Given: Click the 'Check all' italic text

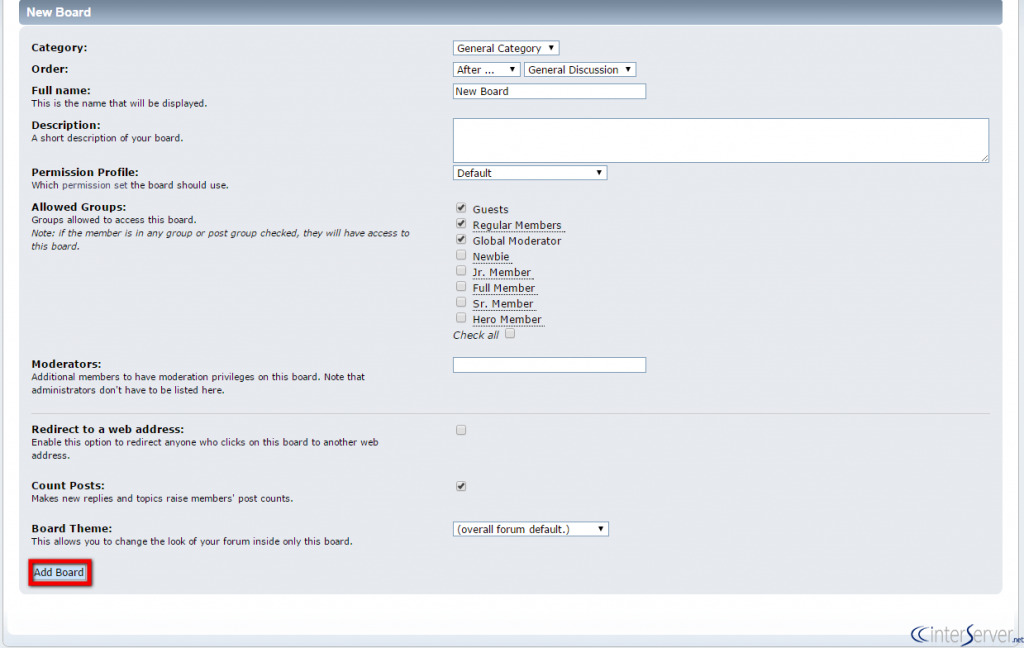Looking at the screenshot, I should click(476, 335).
